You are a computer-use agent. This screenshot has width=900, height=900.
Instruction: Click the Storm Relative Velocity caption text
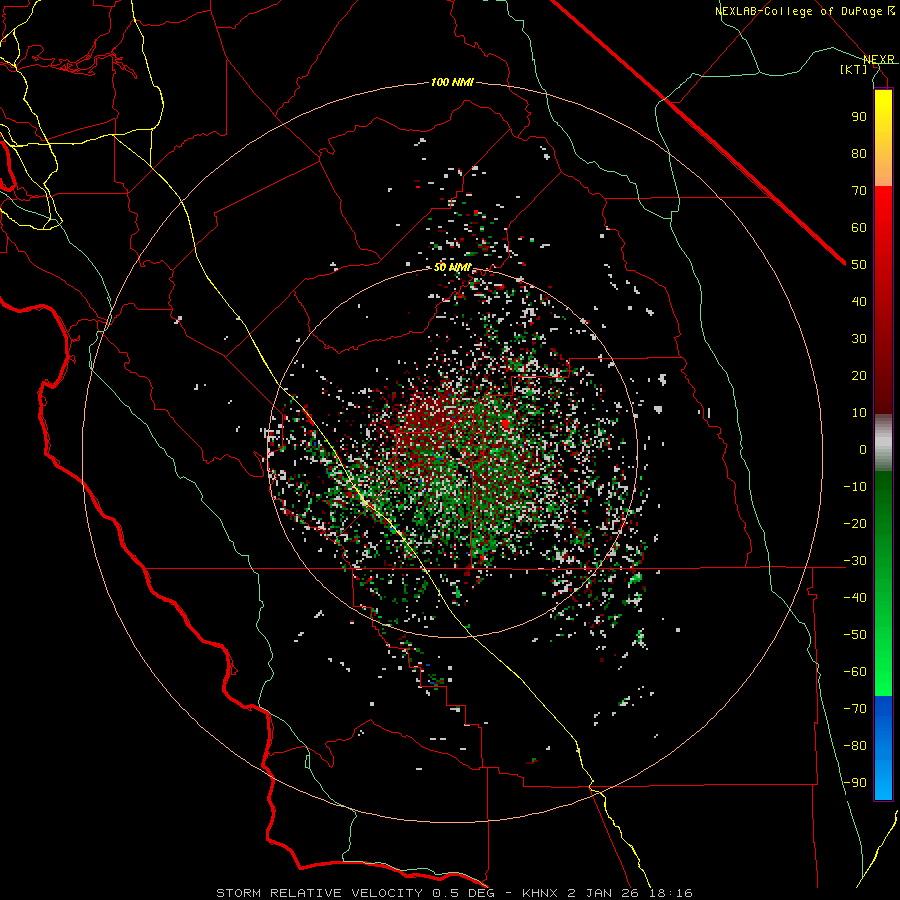[454, 893]
